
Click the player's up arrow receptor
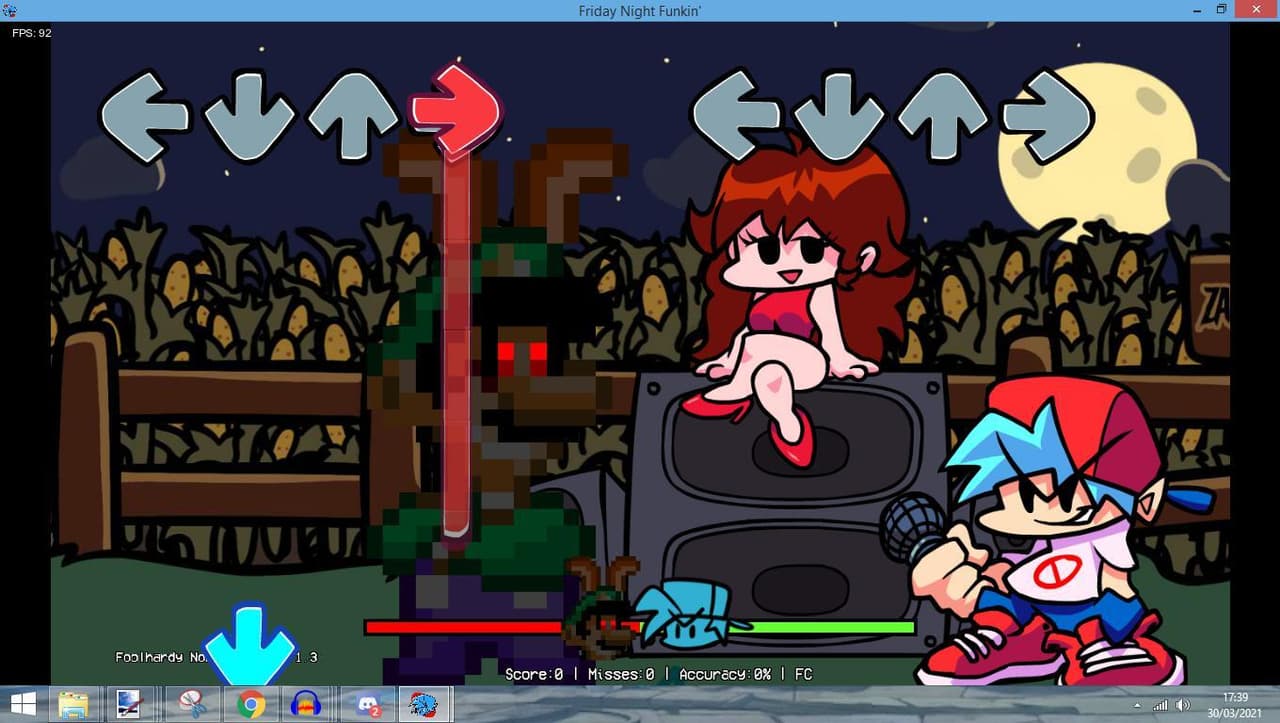coord(943,116)
